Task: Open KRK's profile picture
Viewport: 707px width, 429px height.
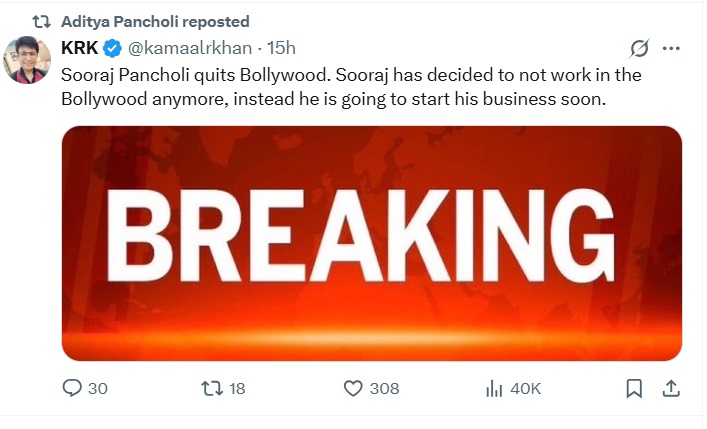Action: pyautogui.click(x=28, y=61)
